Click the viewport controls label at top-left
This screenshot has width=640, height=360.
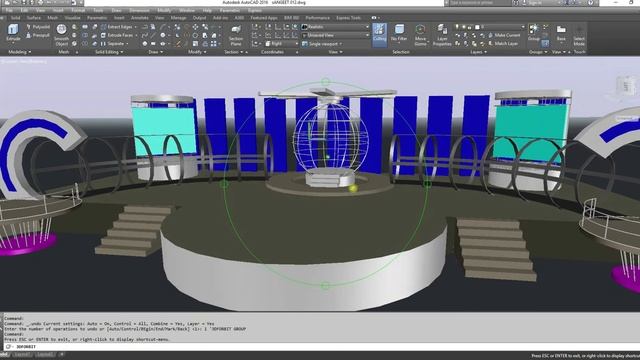pos(24,62)
